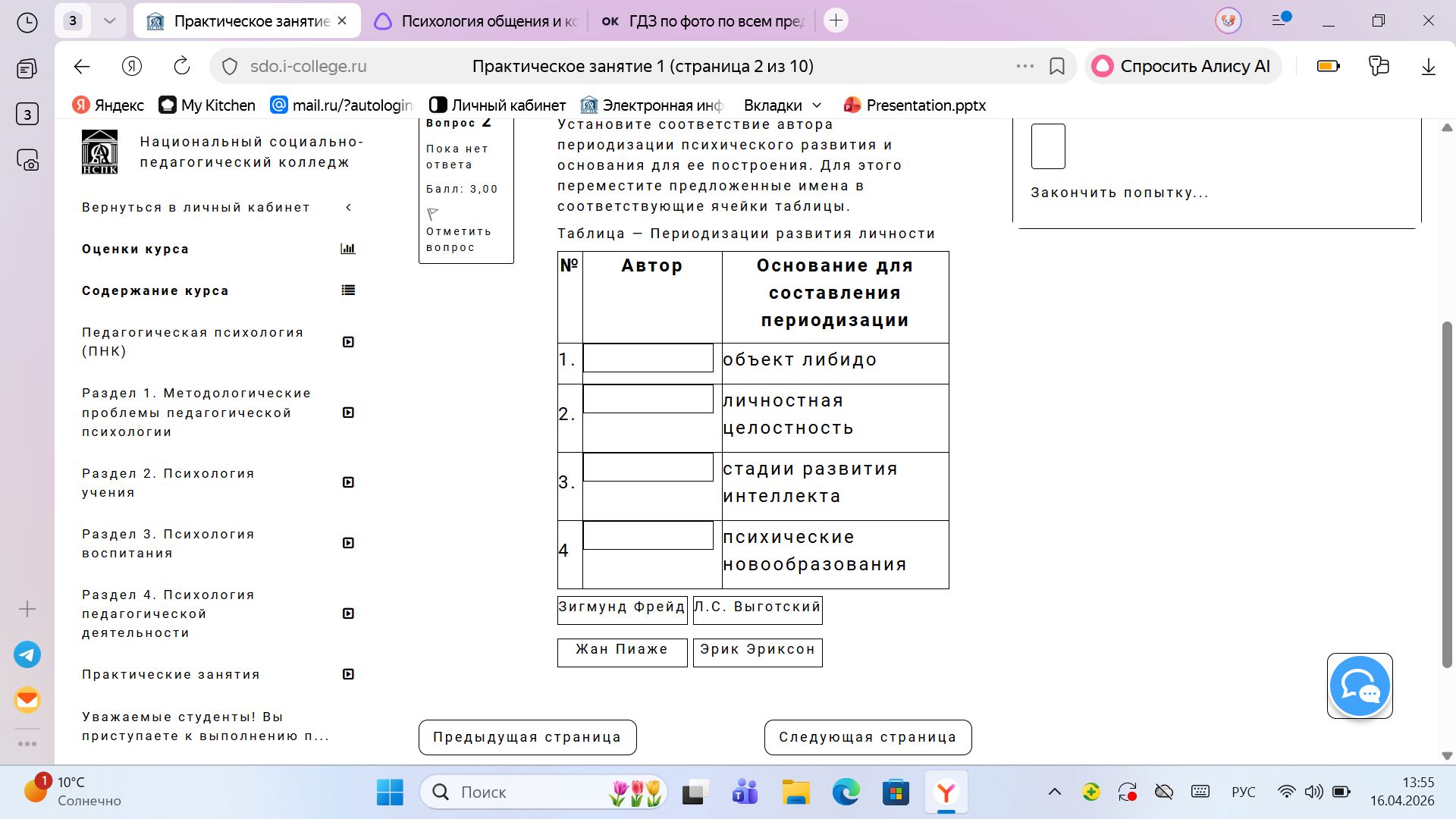Viewport: 1456px width, 819px height.
Task: Click Спросить Алису AI button
Action: [1183, 67]
